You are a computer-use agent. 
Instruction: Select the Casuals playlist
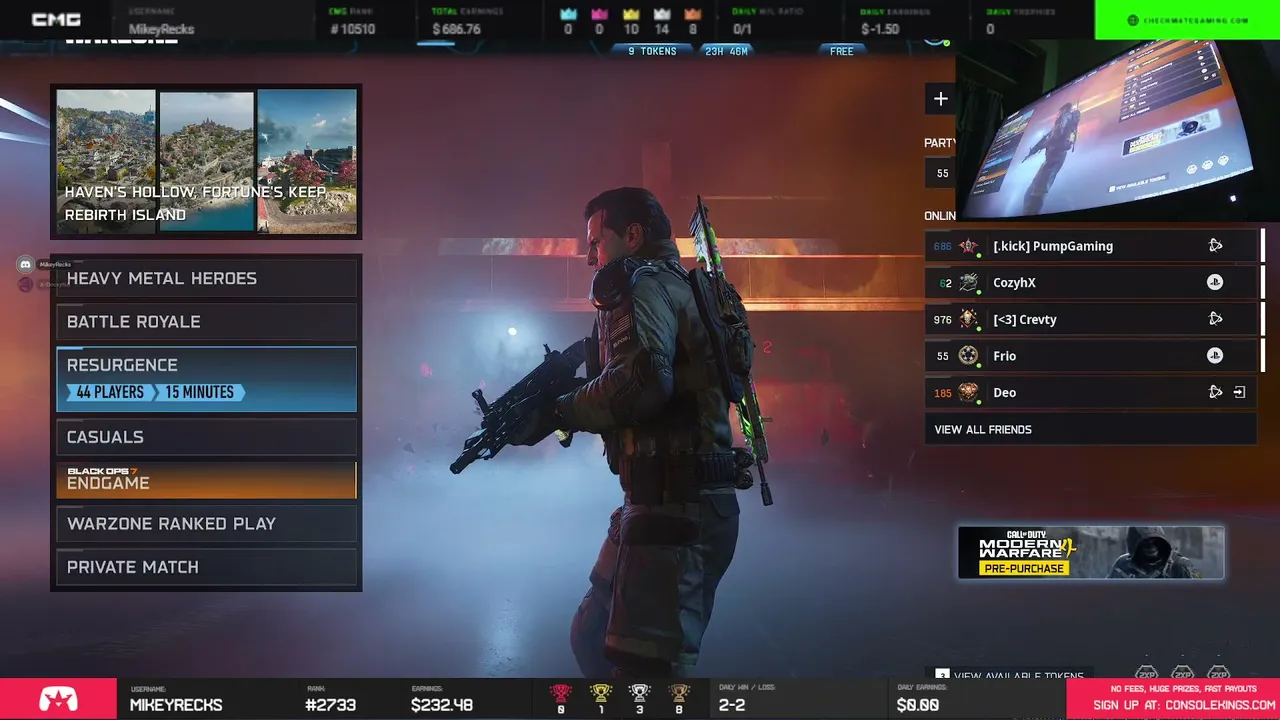(206, 437)
